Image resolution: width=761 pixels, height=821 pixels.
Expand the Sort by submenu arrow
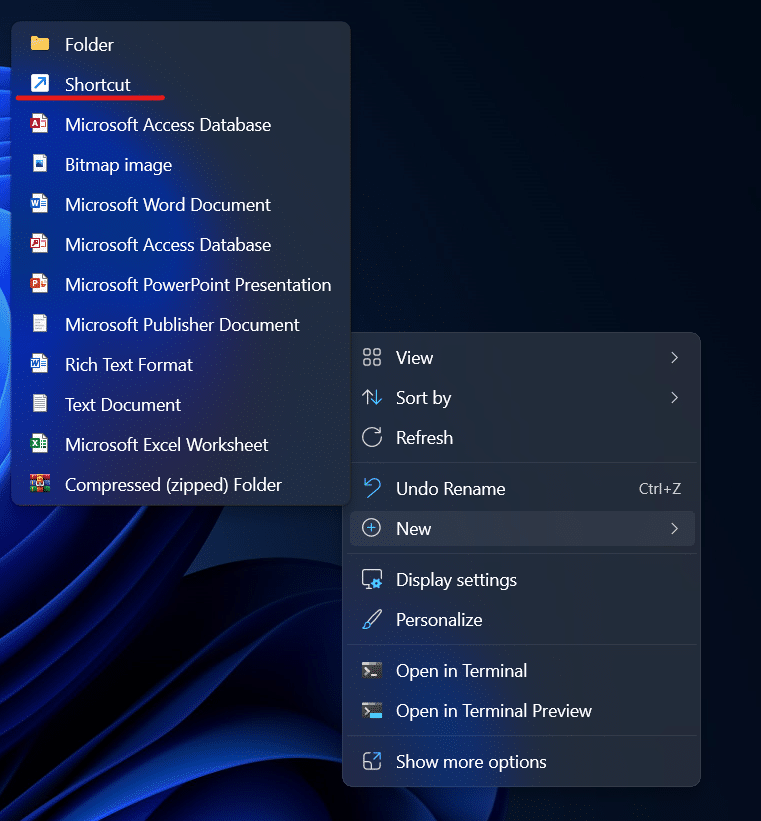pyautogui.click(x=675, y=397)
